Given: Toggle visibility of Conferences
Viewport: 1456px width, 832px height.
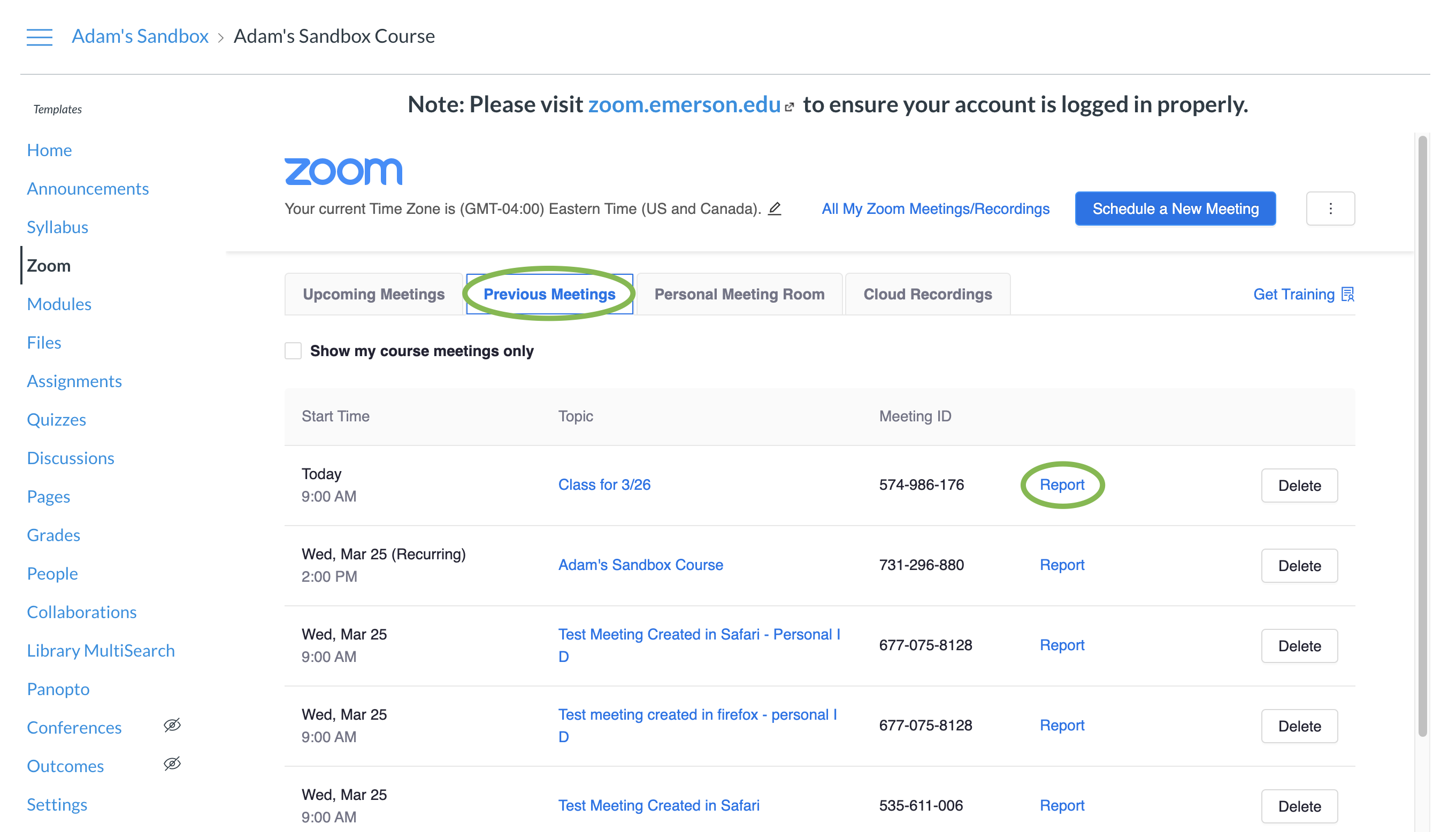Looking at the screenshot, I should pyautogui.click(x=171, y=725).
